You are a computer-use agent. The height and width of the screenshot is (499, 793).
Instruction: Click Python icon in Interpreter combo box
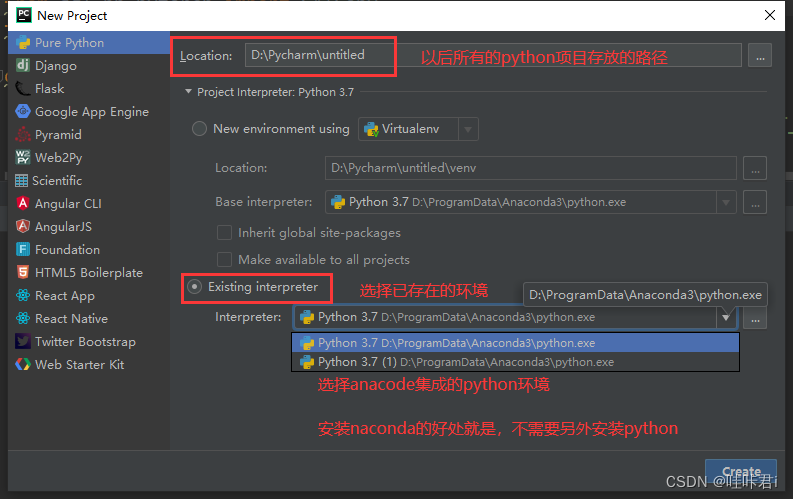[307, 317]
